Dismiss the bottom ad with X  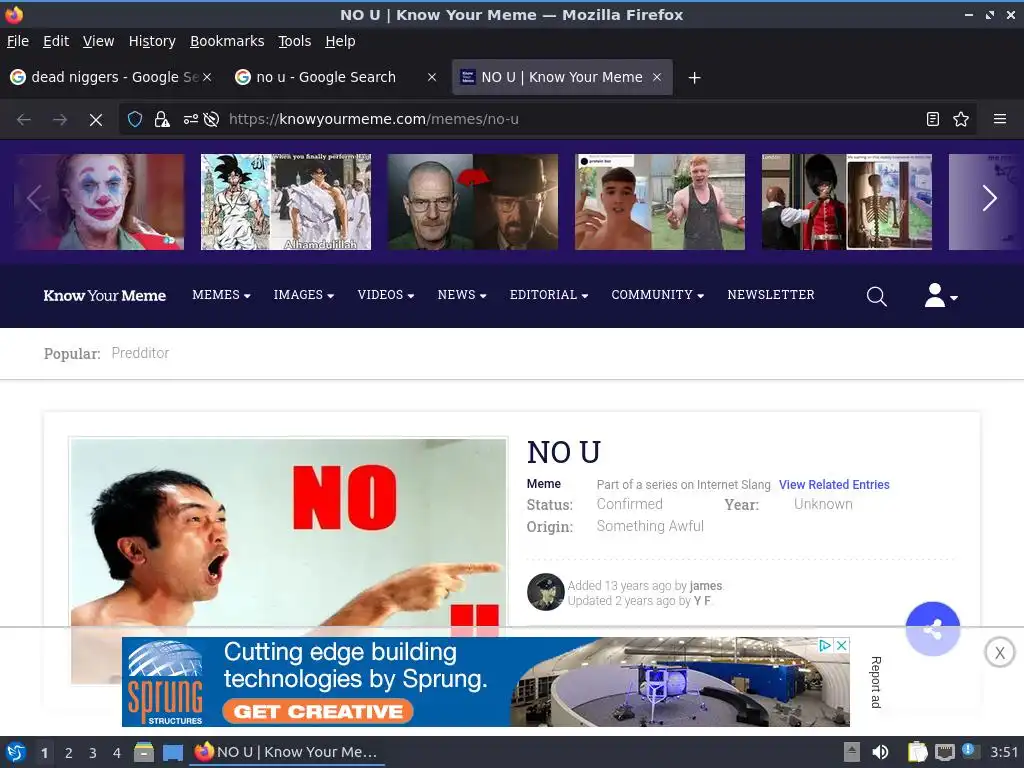pos(999,652)
